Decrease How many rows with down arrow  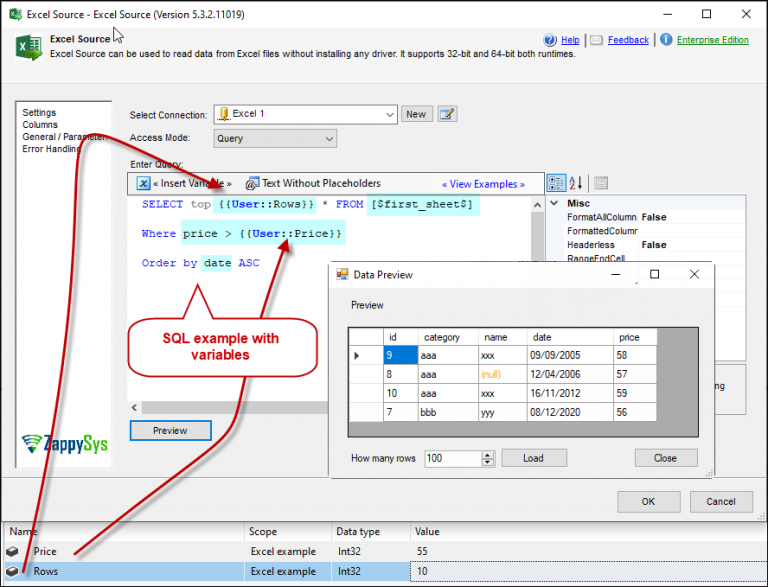point(488,463)
